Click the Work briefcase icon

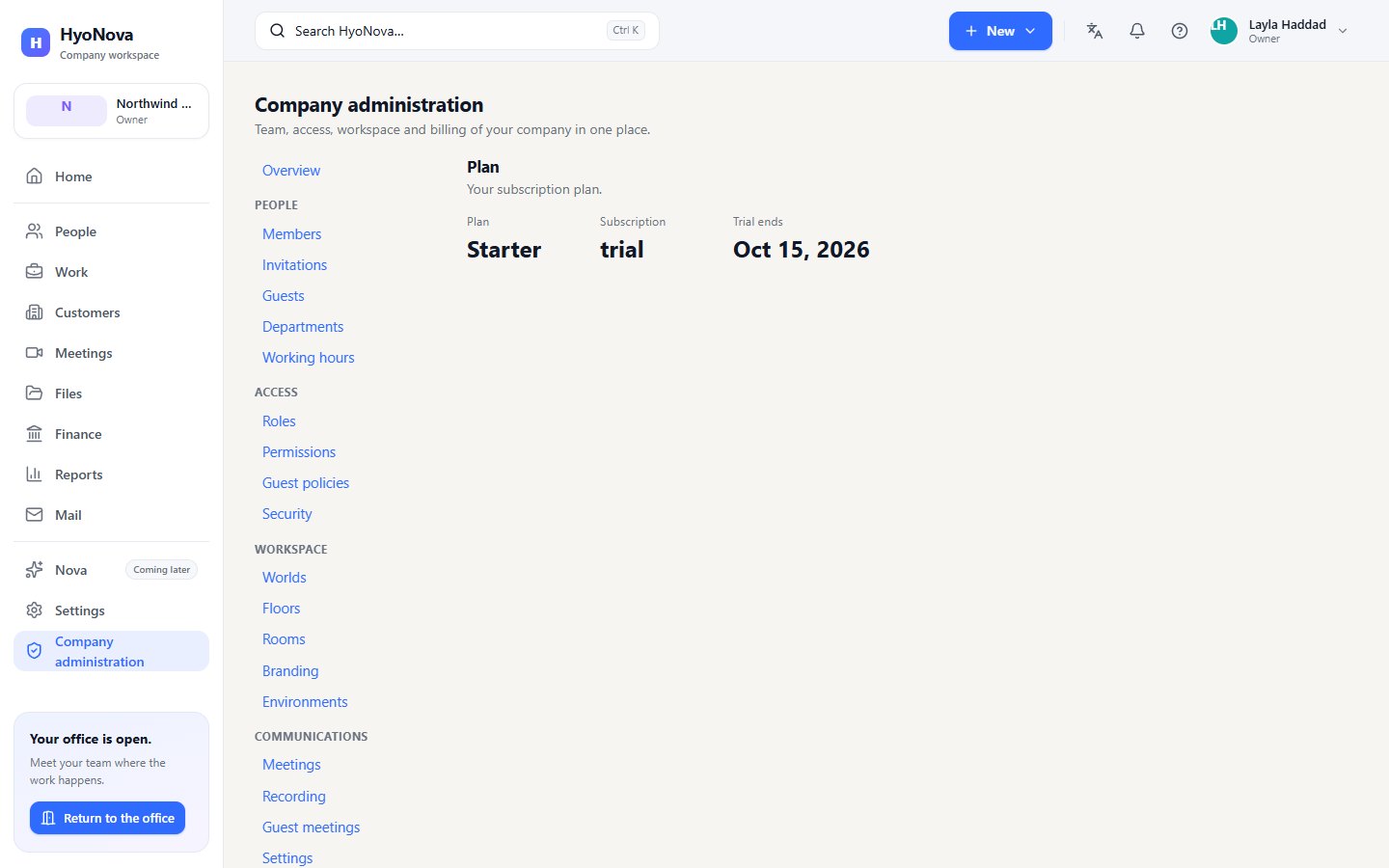(x=35, y=272)
